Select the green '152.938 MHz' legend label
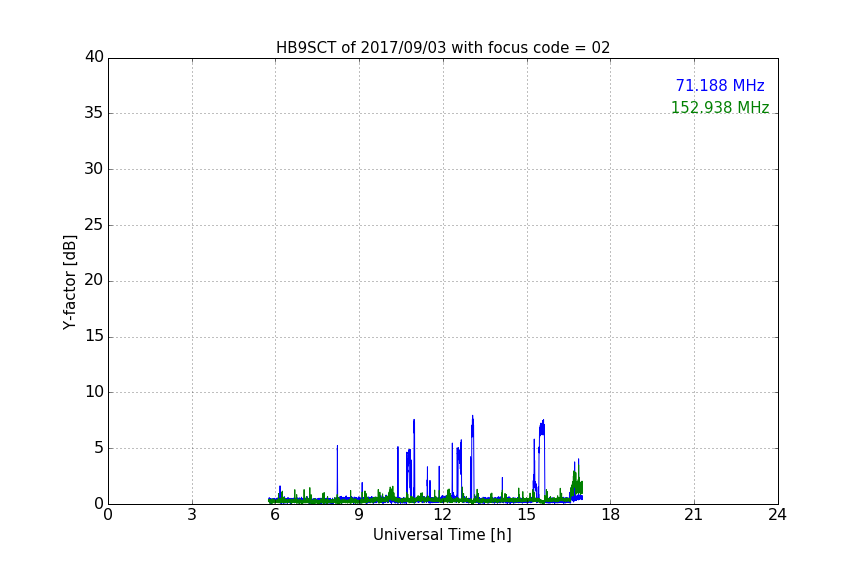 pyautogui.click(x=720, y=107)
